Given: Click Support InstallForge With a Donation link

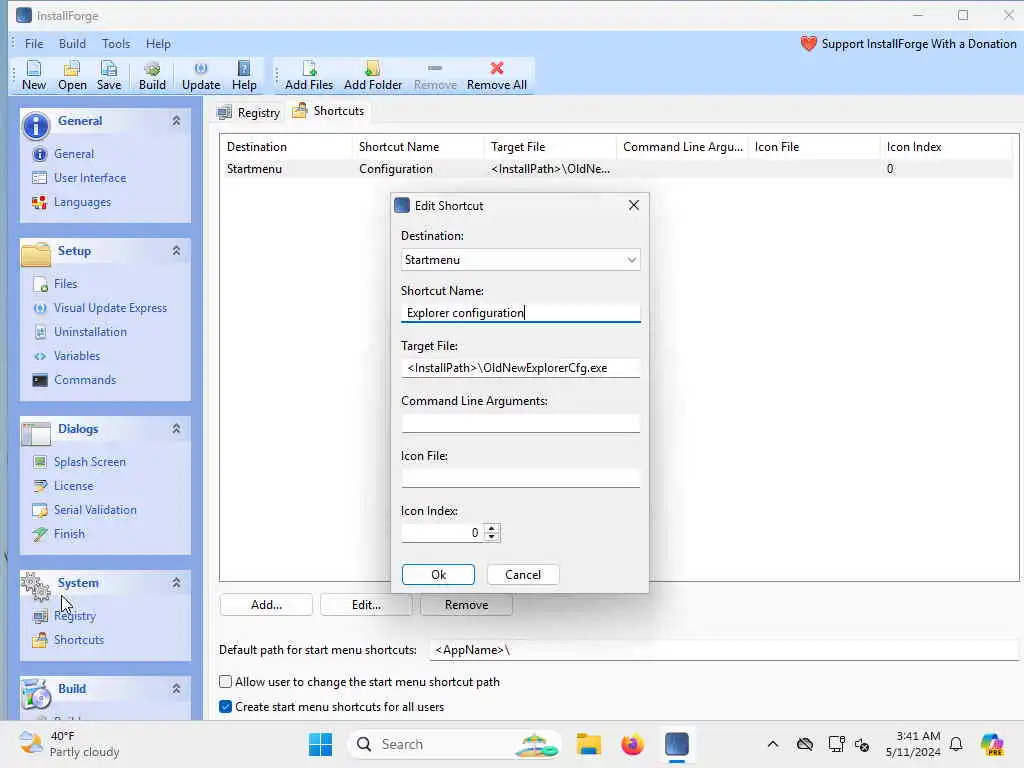Looking at the screenshot, I should tap(919, 44).
